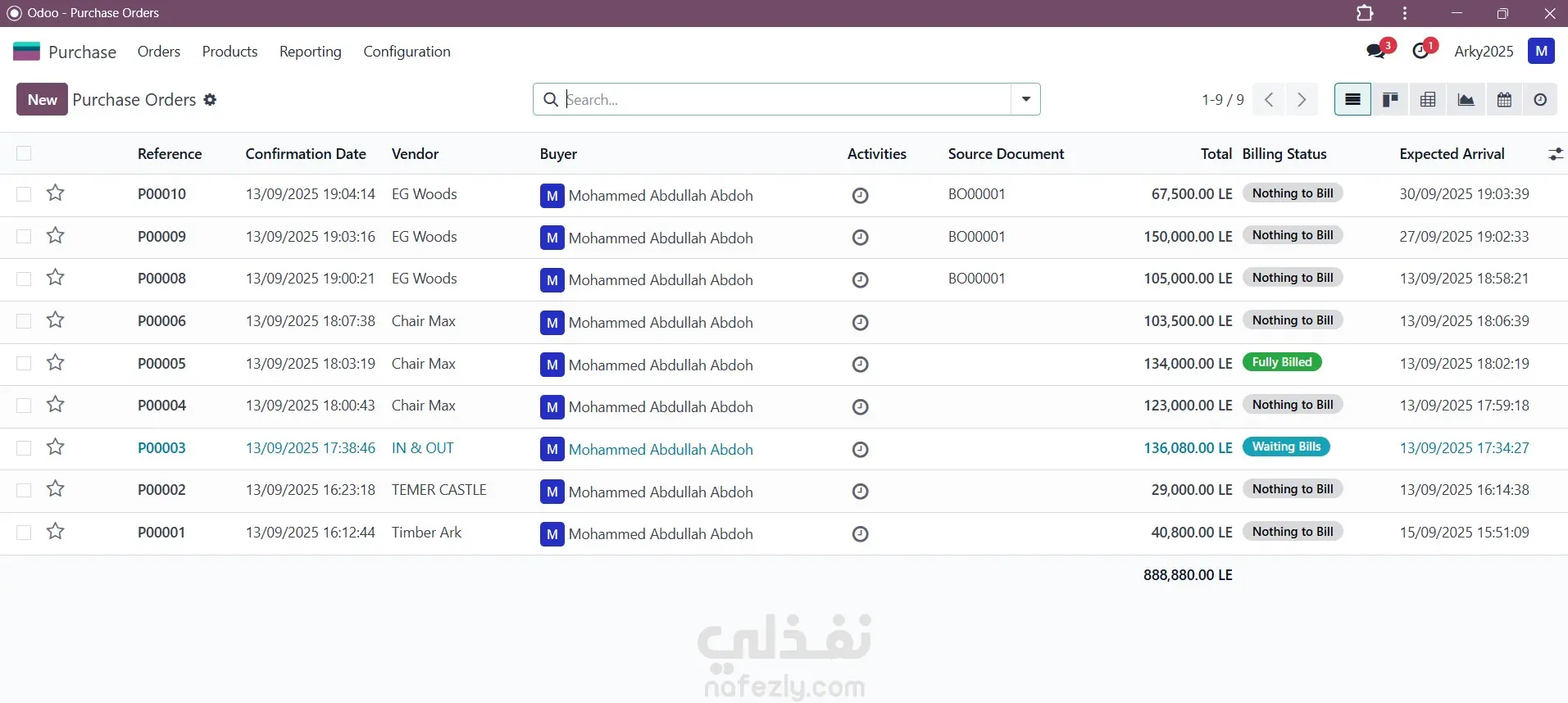Screen dimensions: 1568x703
Task: Open activity clock for P00005
Action: coord(860,365)
